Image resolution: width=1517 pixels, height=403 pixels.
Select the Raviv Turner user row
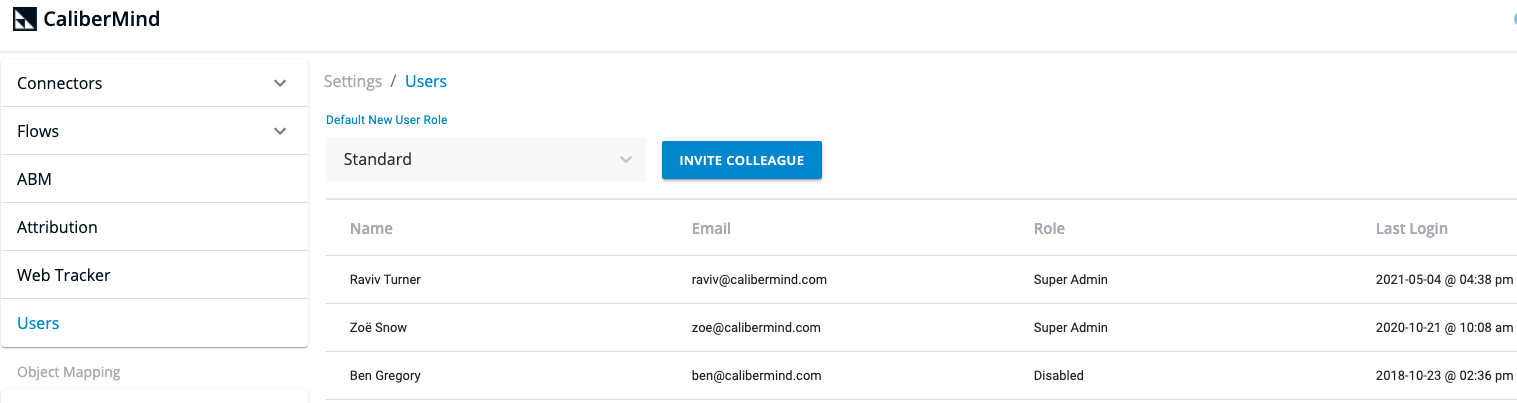pyautogui.click(x=921, y=279)
